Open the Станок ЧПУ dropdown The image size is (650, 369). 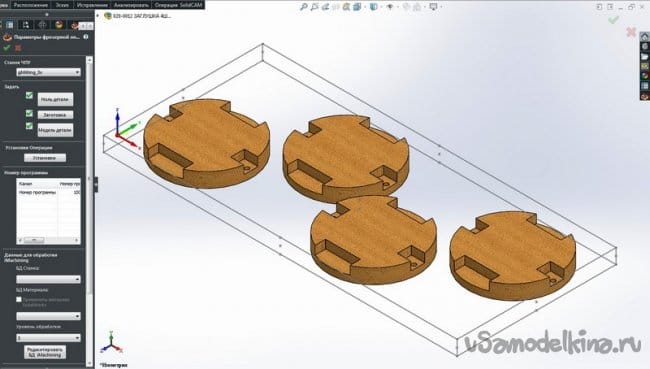tap(48, 72)
